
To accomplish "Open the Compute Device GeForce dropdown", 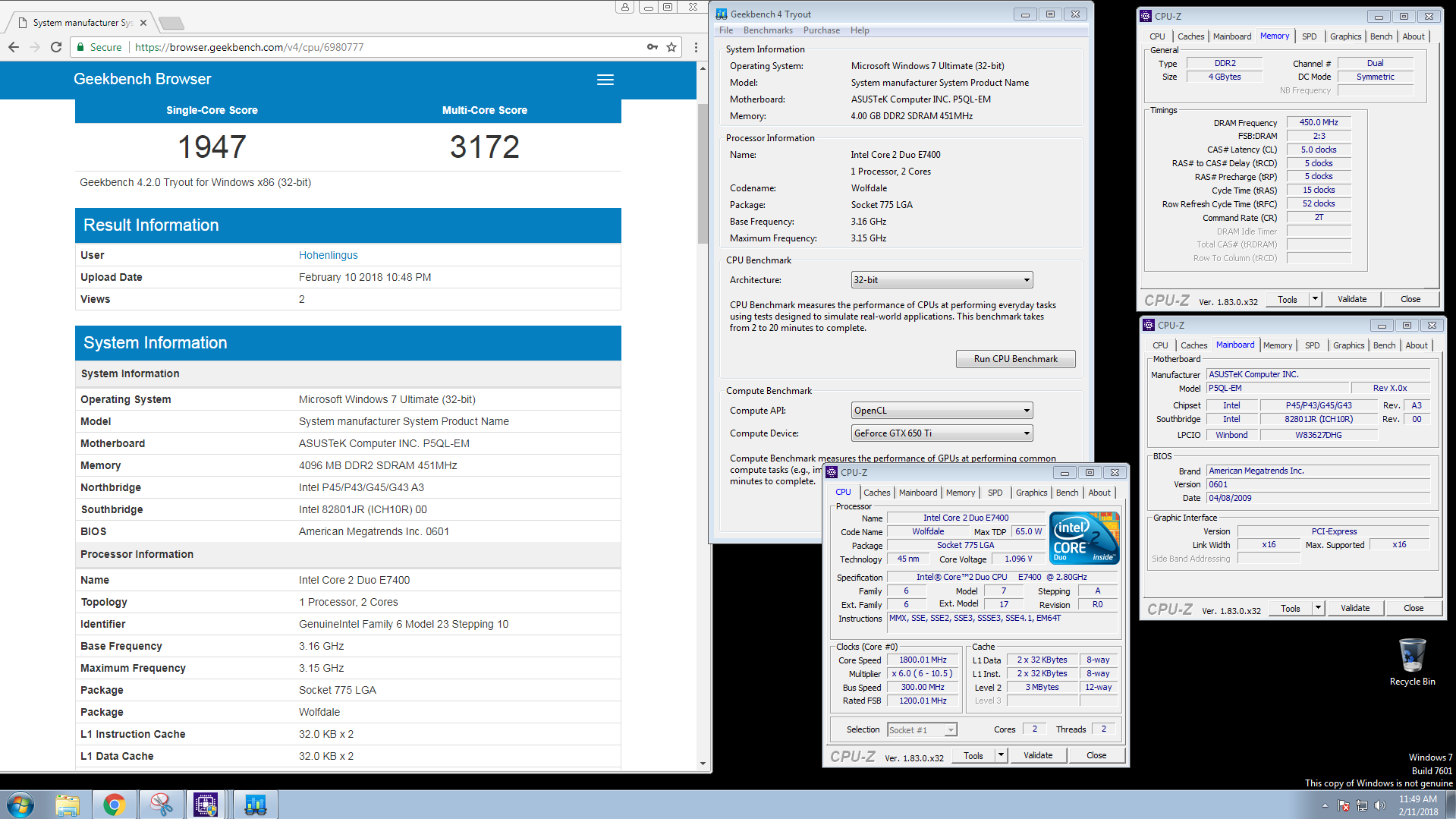I will click(x=942, y=433).
